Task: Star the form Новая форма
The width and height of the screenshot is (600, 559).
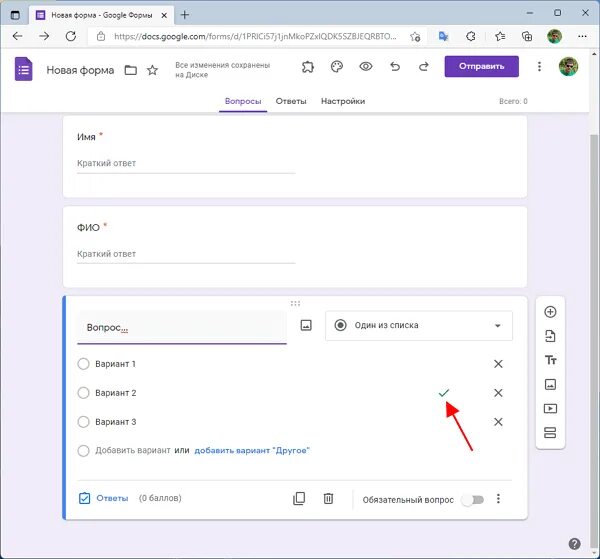Action: point(152,70)
